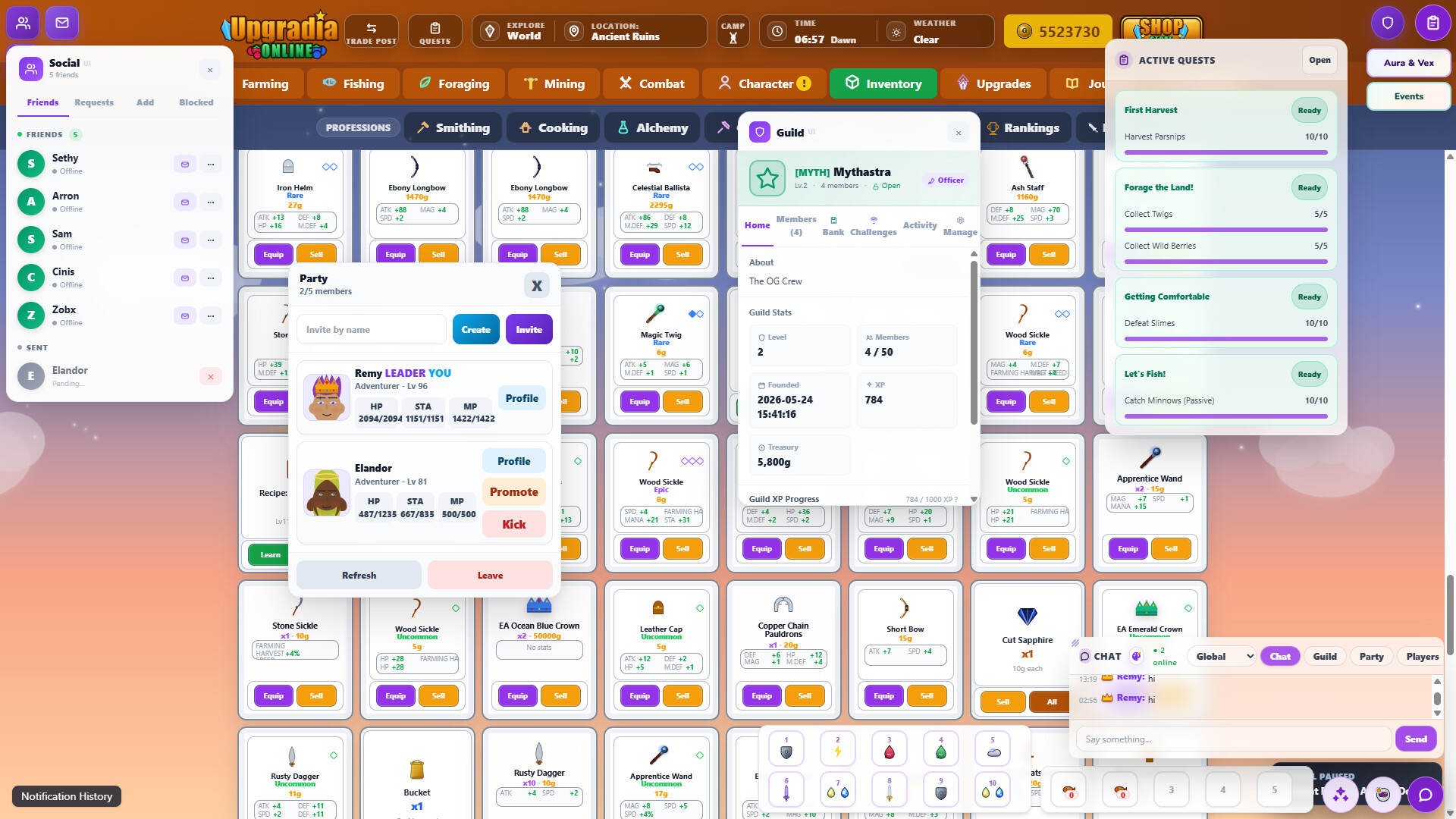This screenshot has width=1456, height=819.
Task: Open the guild Members tab
Action: tap(796, 225)
